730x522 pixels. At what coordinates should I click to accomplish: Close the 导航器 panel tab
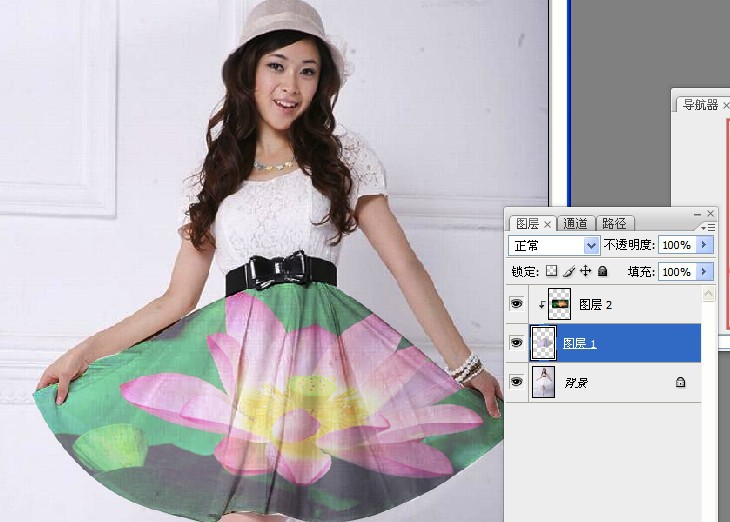click(726, 106)
